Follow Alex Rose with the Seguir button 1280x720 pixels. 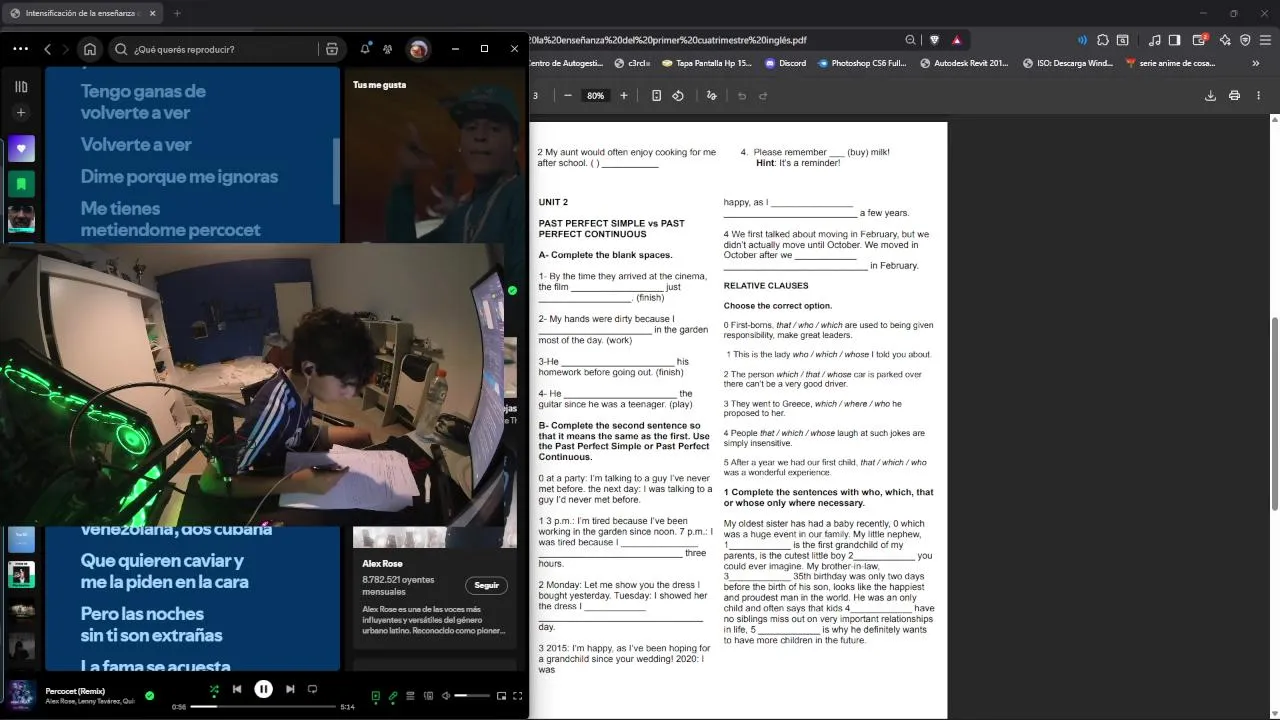click(x=486, y=585)
